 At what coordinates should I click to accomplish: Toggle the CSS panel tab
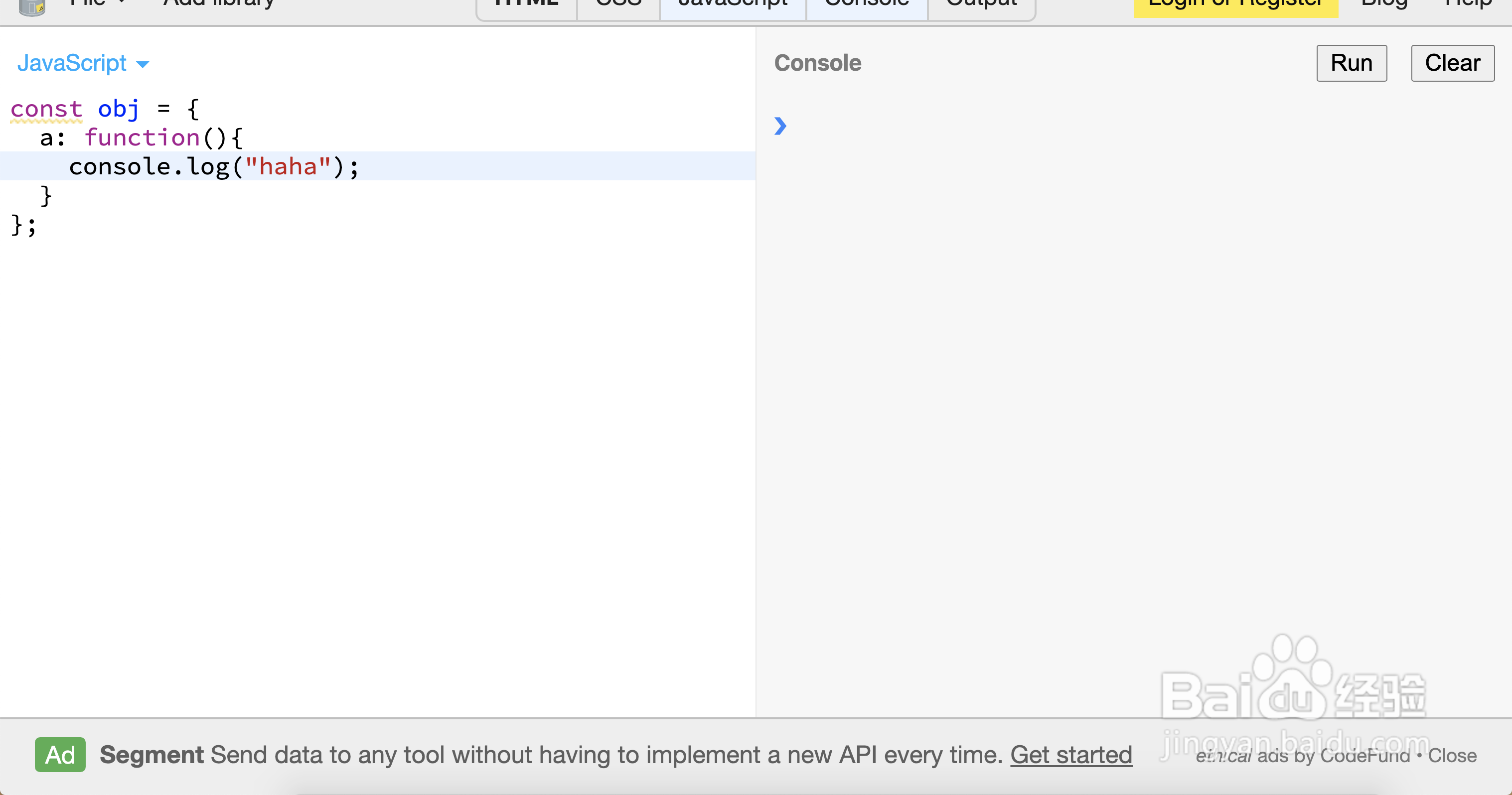tap(618, 6)
